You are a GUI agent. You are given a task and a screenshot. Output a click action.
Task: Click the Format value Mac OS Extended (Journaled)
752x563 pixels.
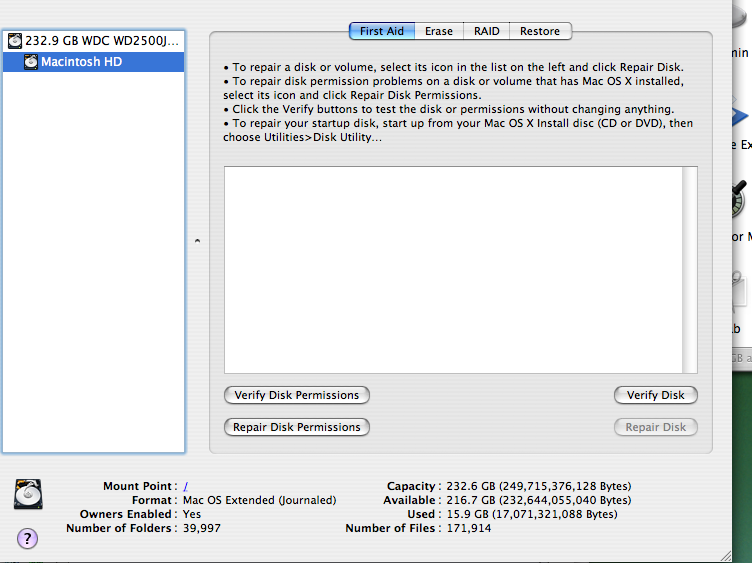pos(259,500)
